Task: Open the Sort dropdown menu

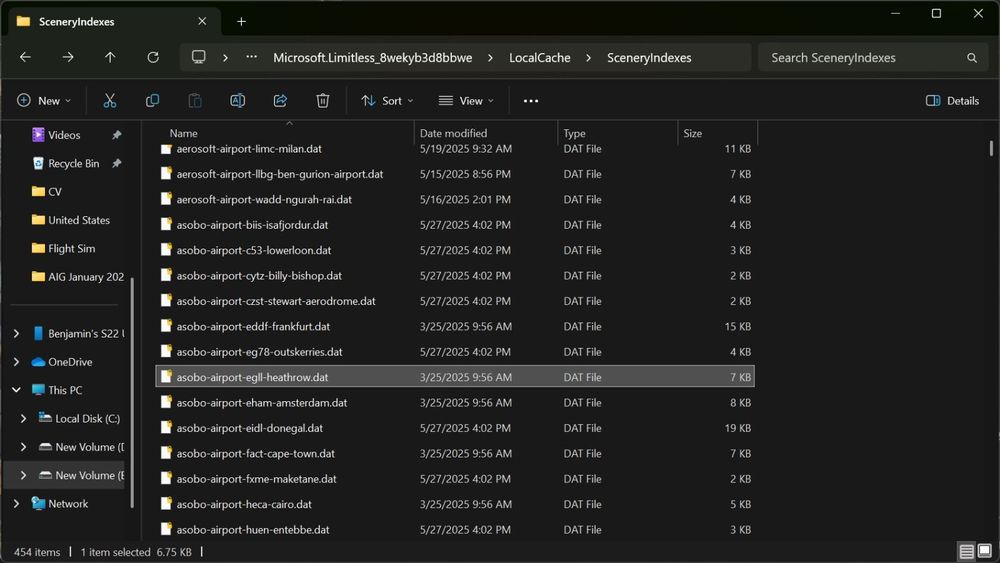Action: pos(387,100)
